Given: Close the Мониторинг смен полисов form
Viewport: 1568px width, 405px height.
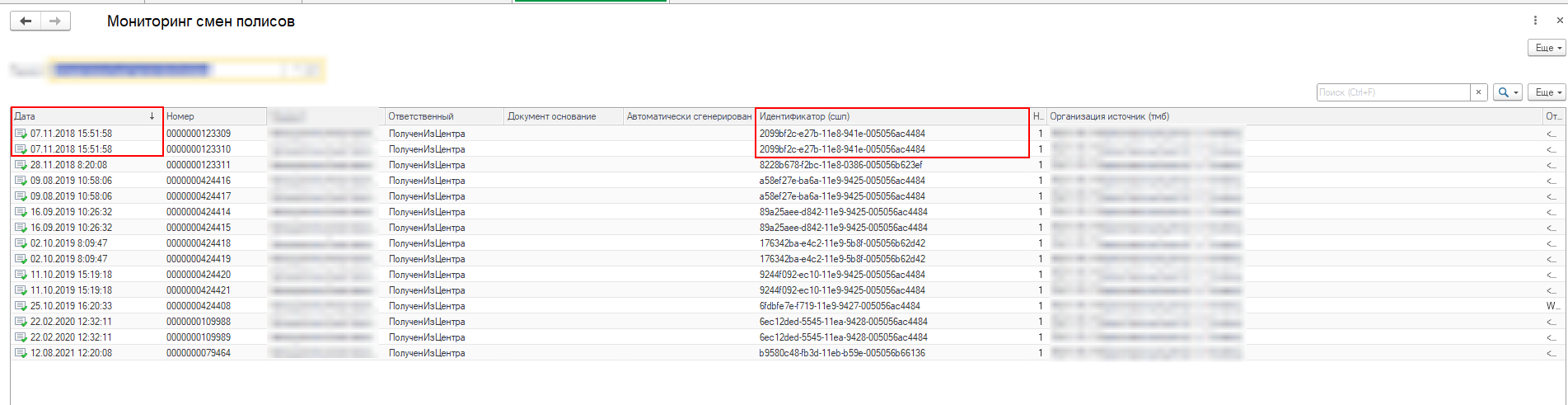Looking at the screenshot, I should pos(1559,21).
